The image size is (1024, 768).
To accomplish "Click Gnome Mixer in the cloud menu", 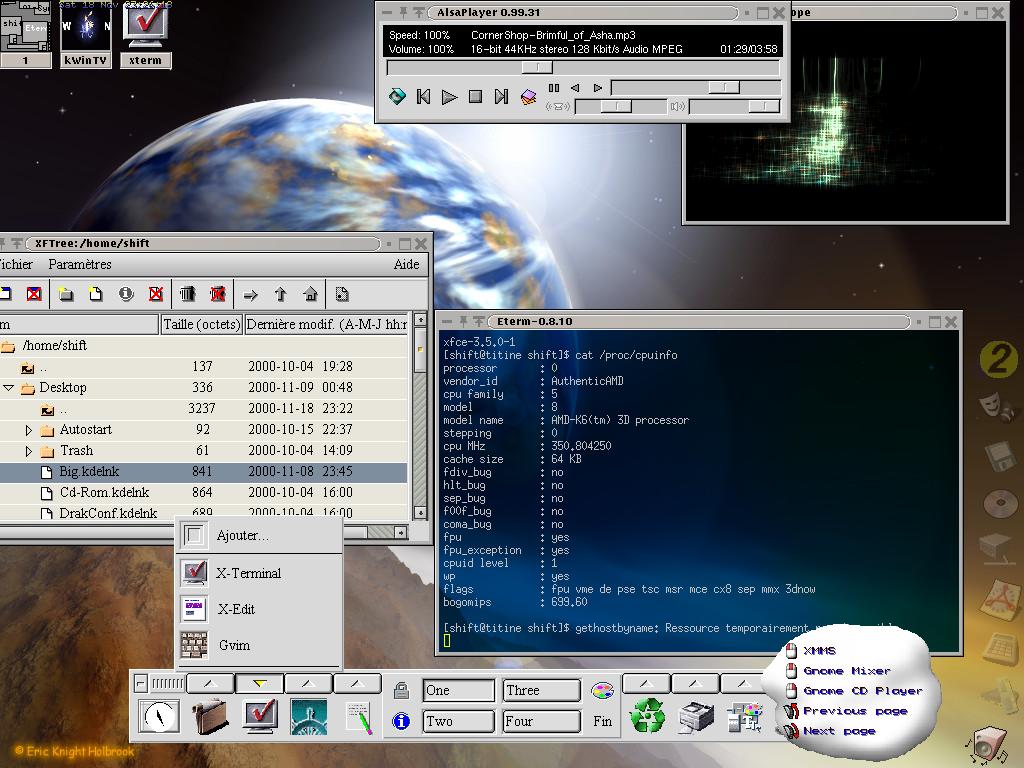I will [x=846, y=671].
